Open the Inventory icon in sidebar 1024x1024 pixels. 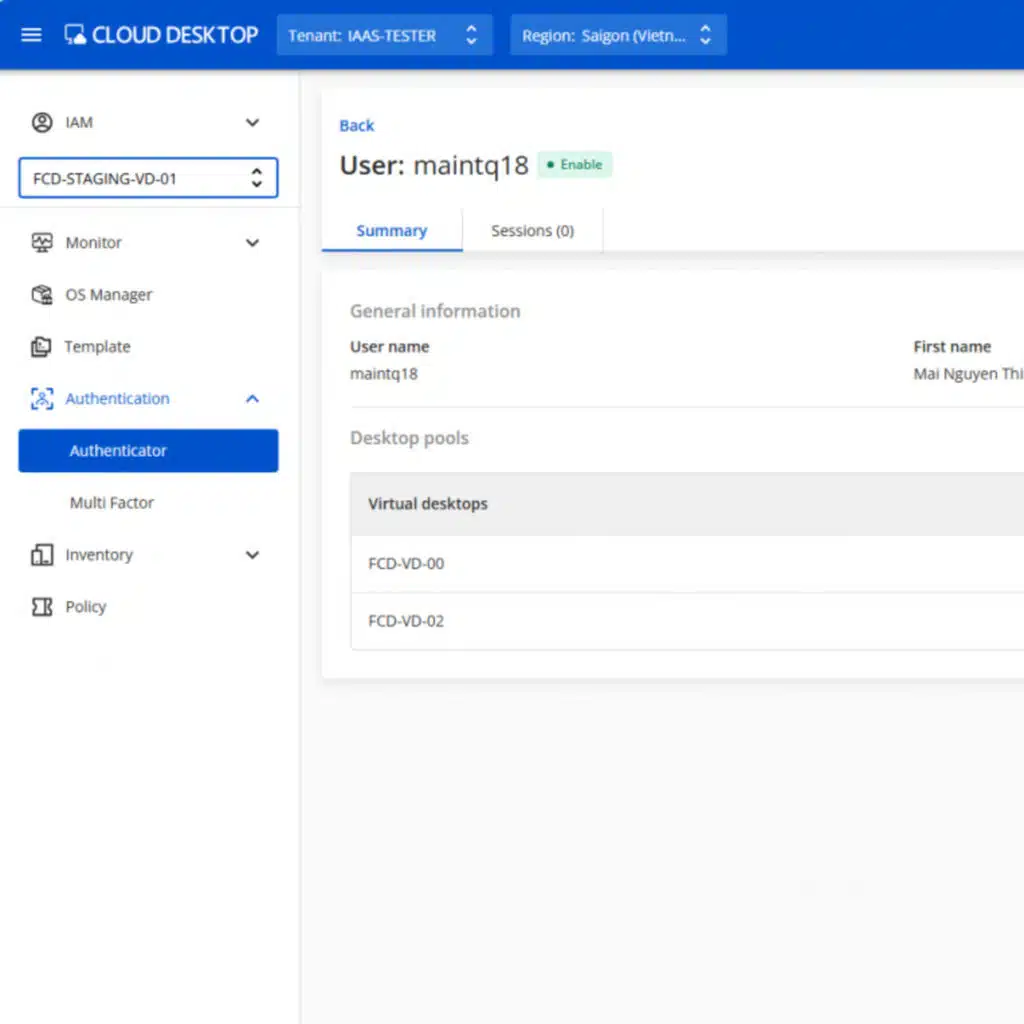tap(41, 554)
